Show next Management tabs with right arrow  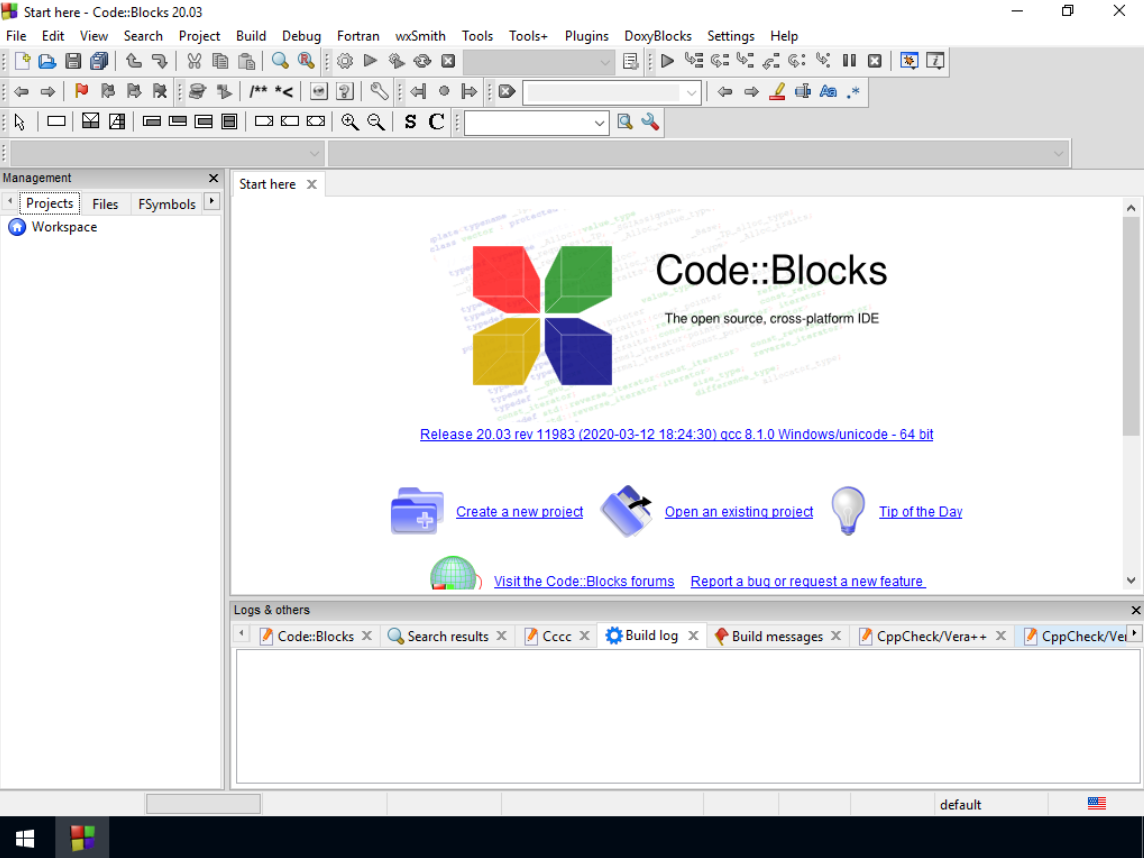(212, 201)
